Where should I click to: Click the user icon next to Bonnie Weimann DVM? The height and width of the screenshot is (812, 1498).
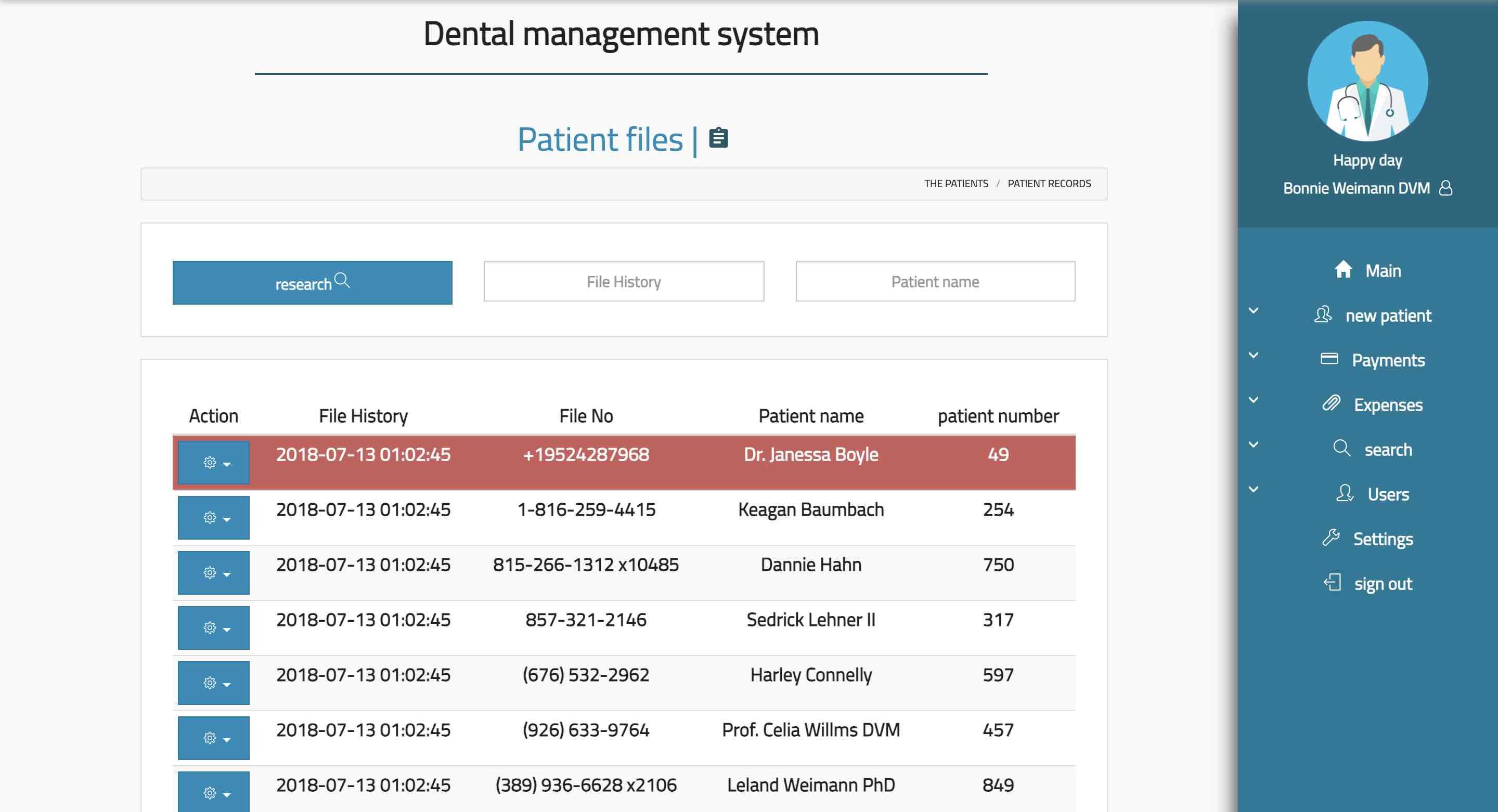click(x=1445, y=188)
